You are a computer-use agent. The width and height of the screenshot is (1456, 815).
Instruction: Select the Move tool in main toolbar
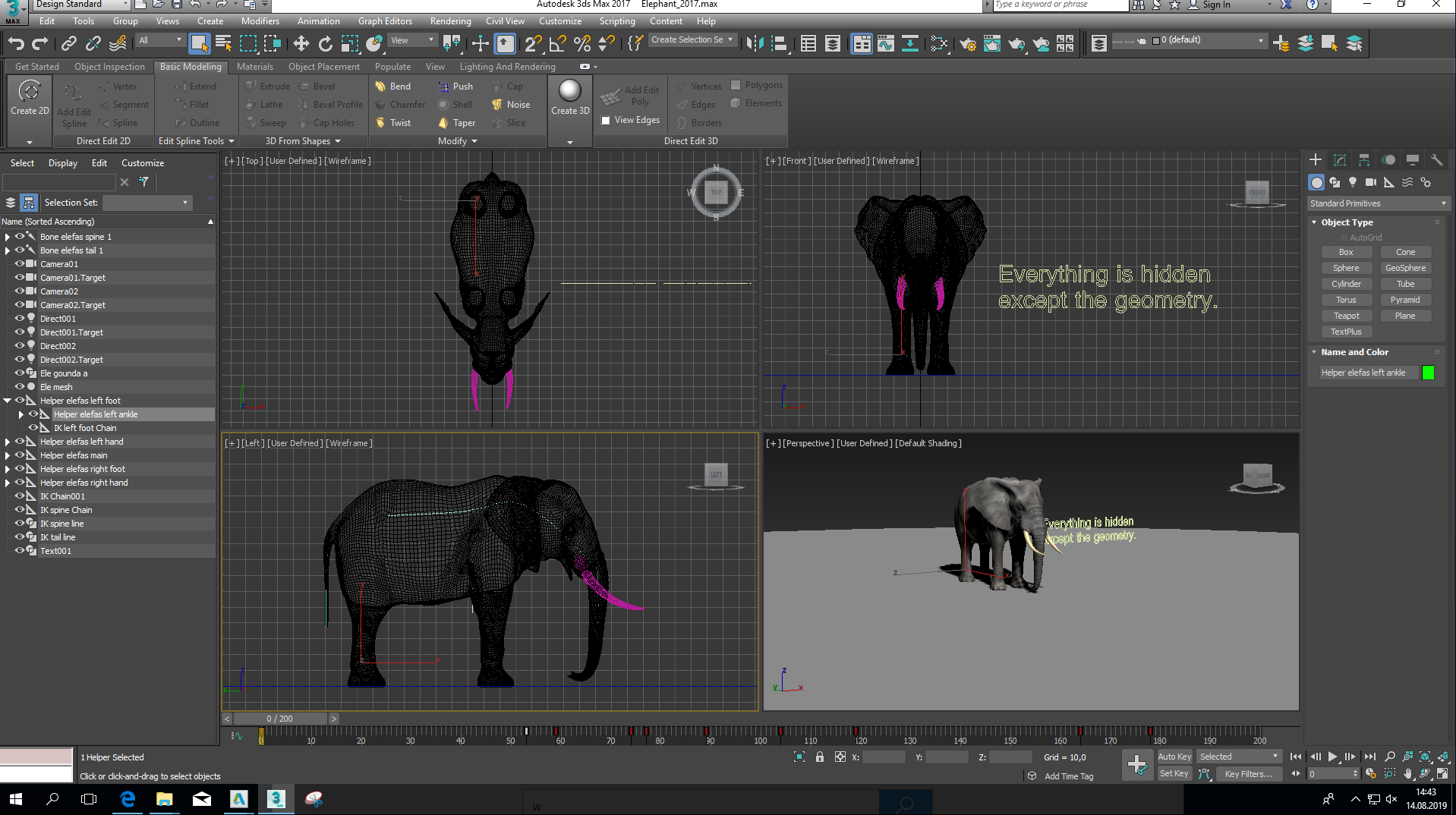click(301, 44)
